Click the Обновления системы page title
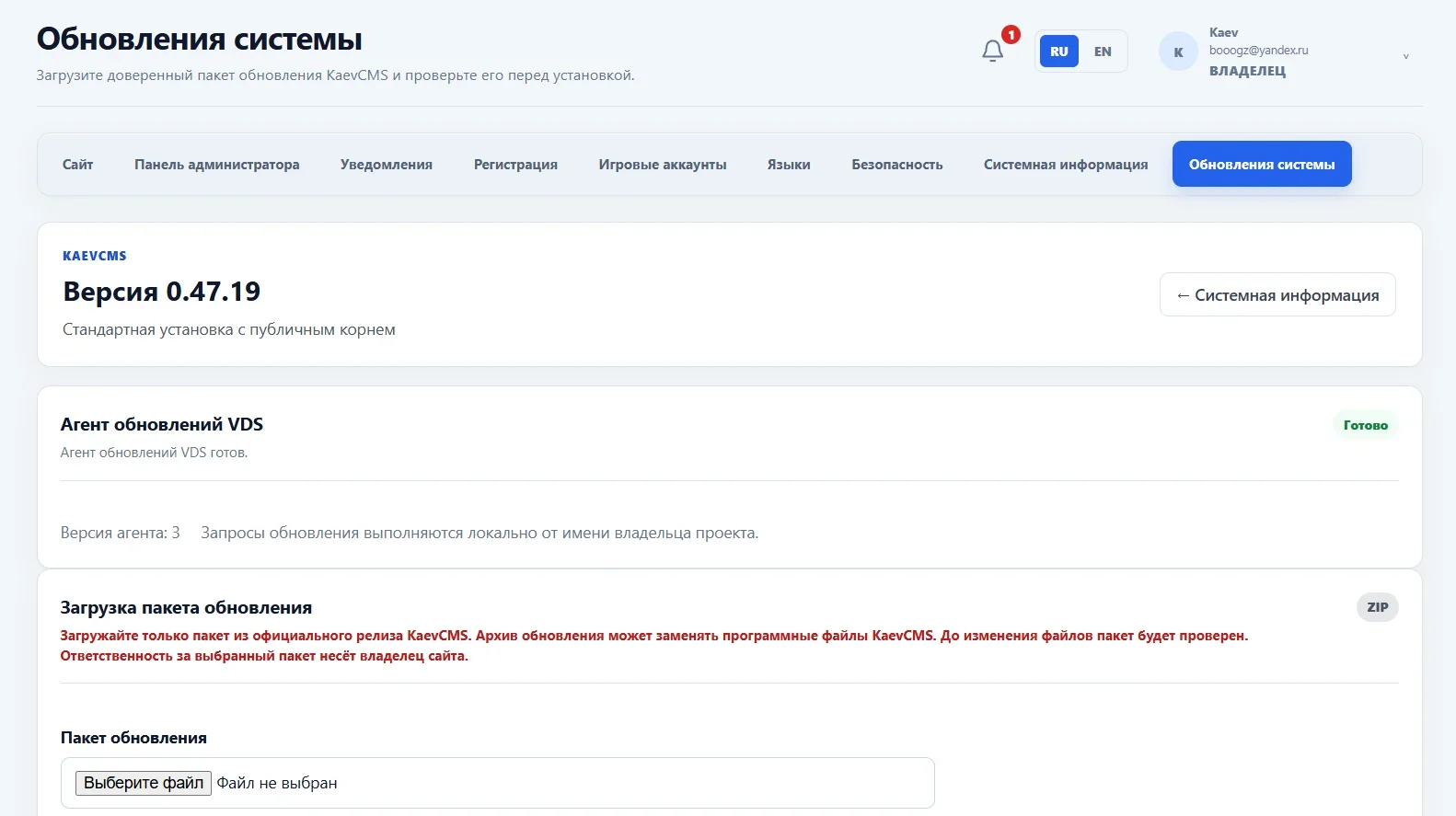 (x=200, y=39)
